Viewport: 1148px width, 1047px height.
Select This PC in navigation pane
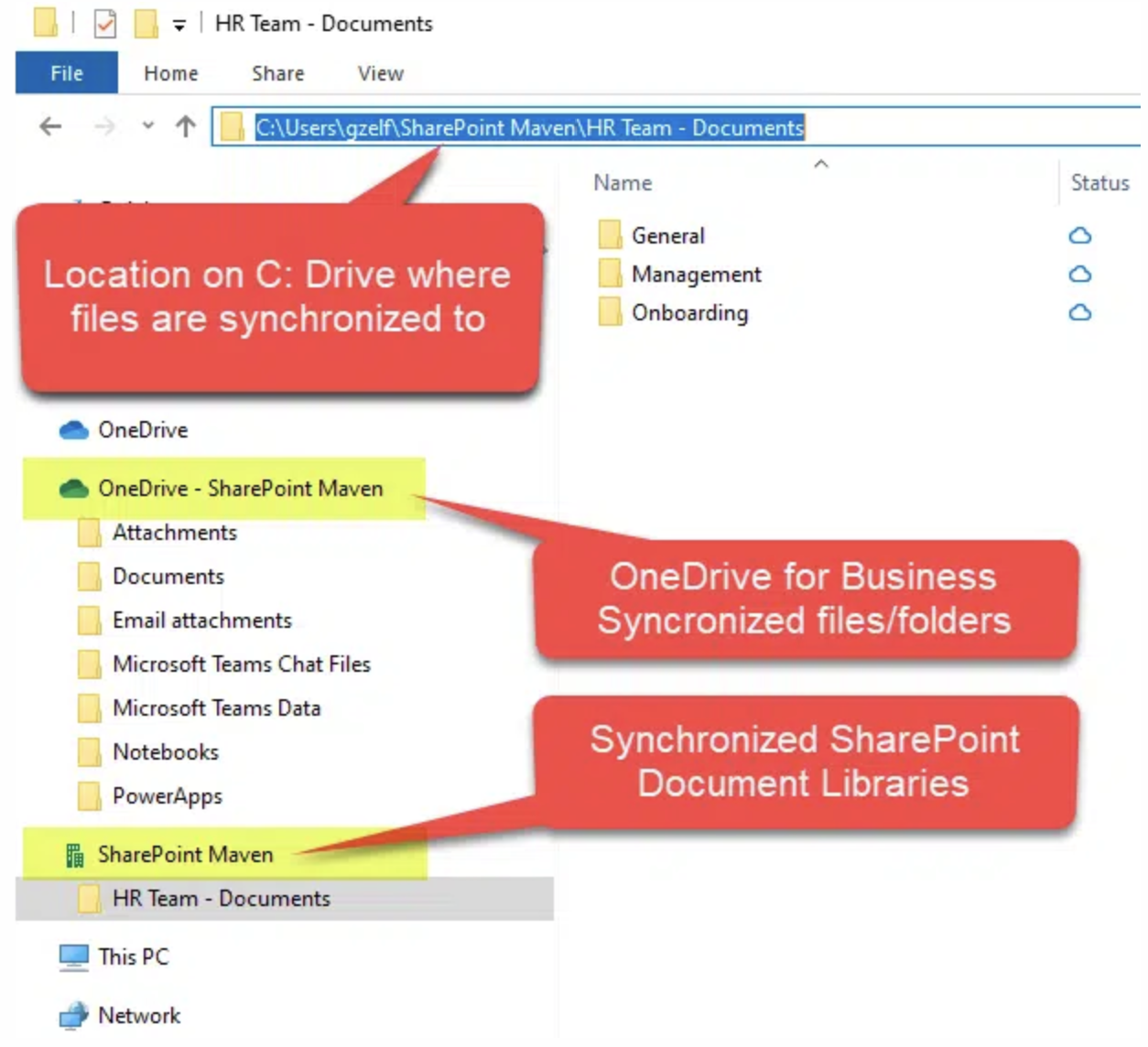[133, 957]
